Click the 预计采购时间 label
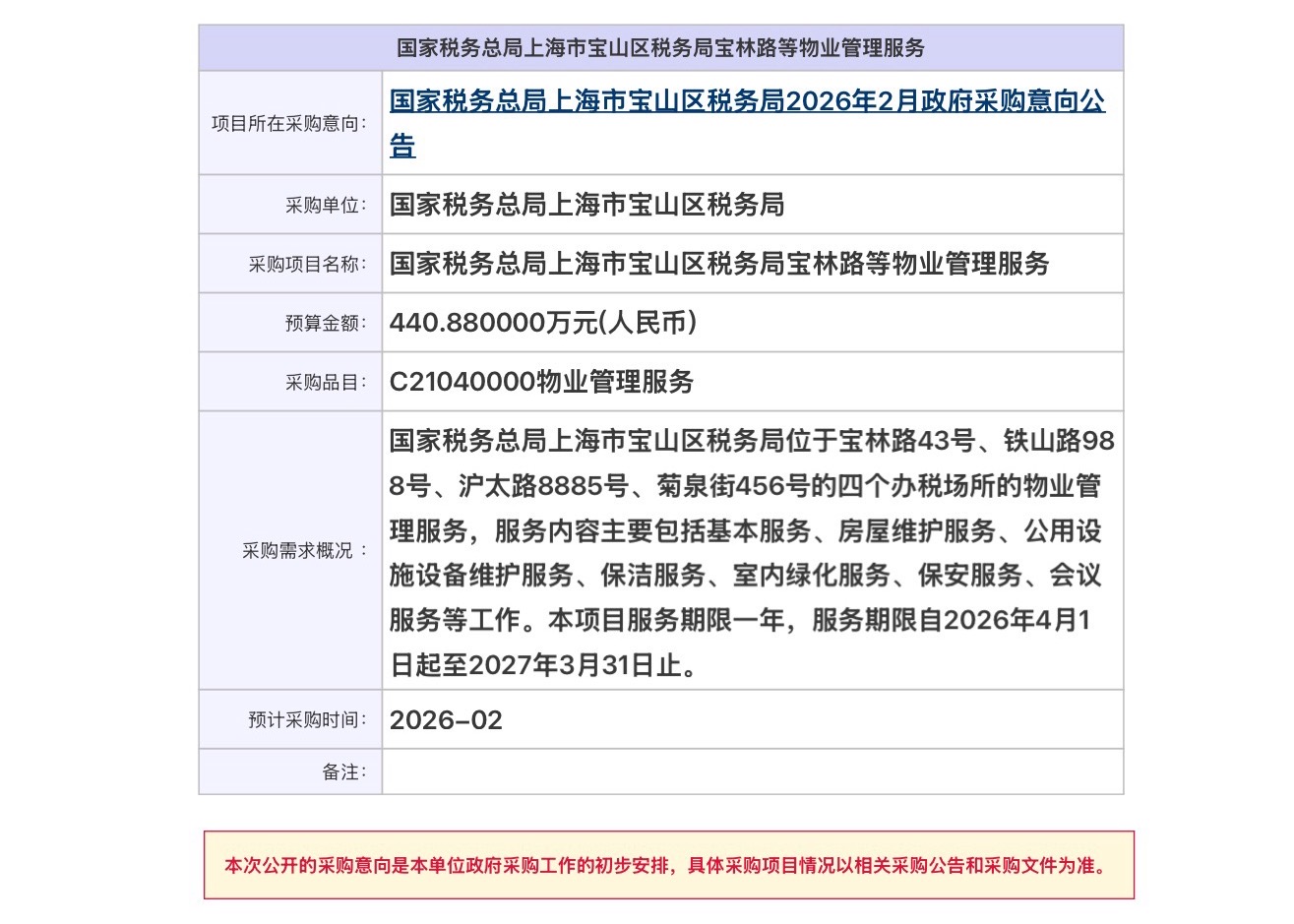Image resolution: width=1294 pixels, height=924 pixels. click(x=307, y=720)
